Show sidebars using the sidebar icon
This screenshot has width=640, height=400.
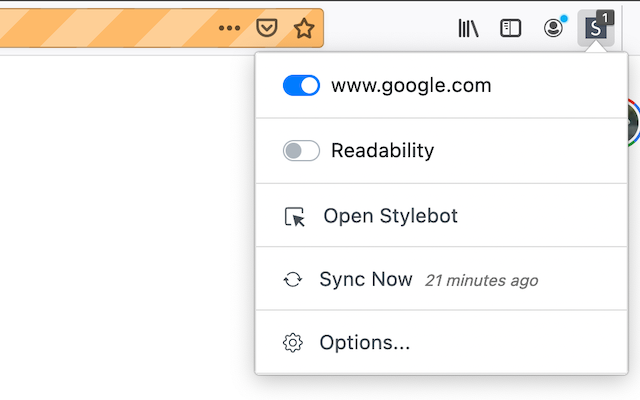point(511,29)
